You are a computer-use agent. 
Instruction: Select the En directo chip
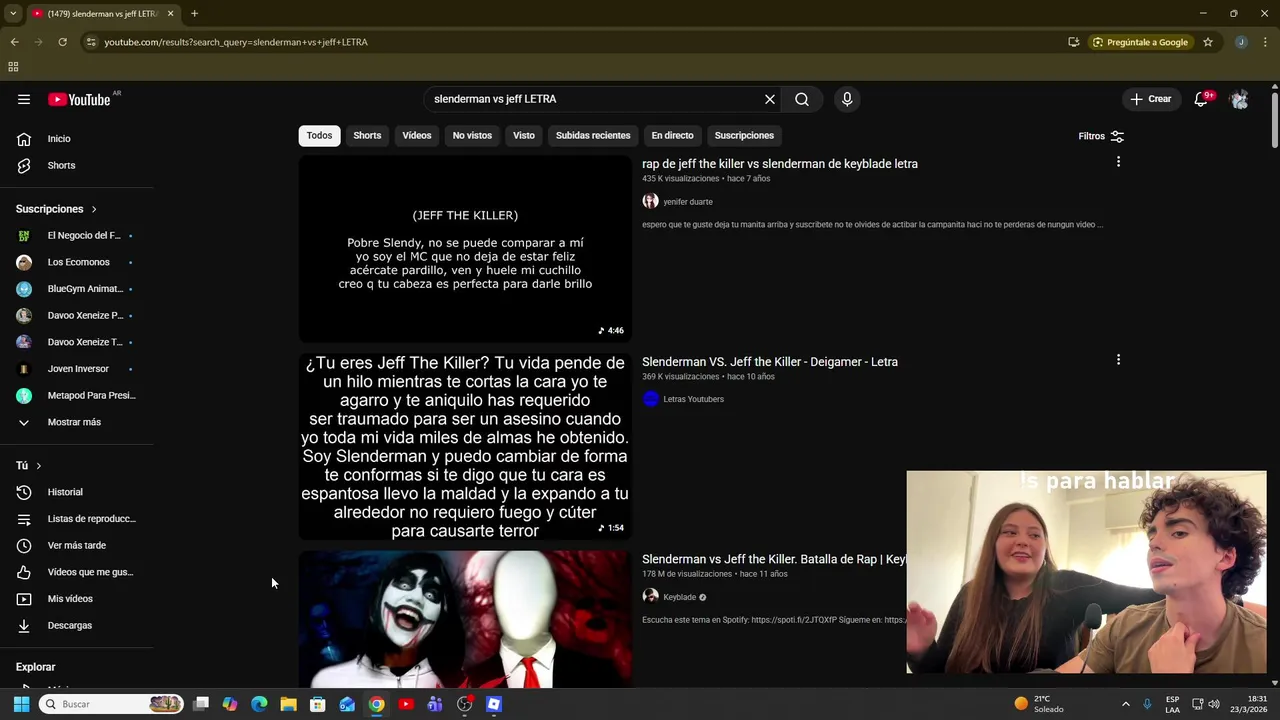pos(672,135)
